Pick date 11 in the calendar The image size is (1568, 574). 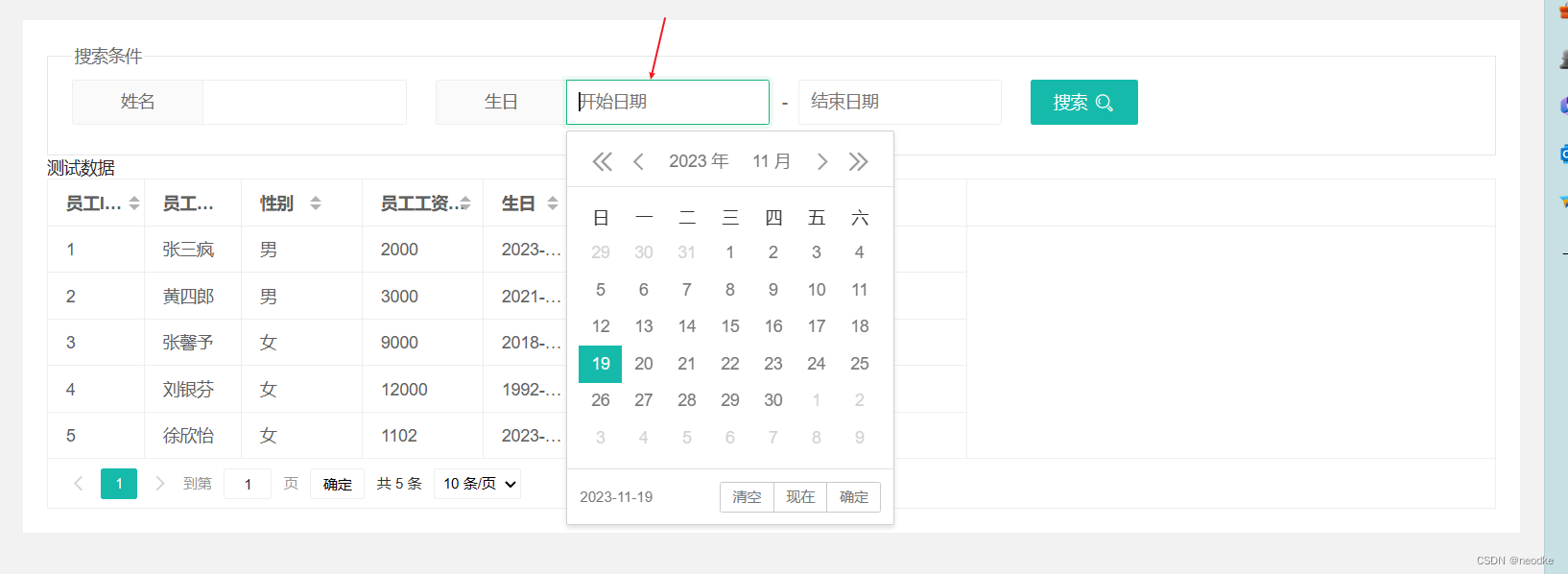point(860,290)
